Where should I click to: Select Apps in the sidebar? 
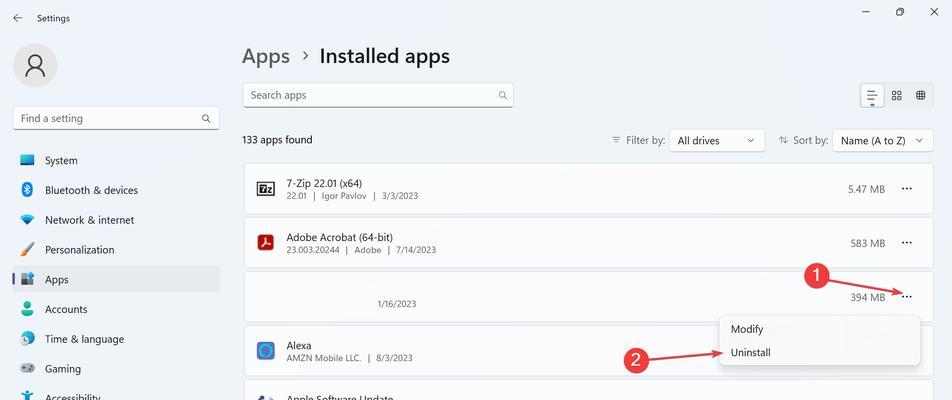coord(116,279)
